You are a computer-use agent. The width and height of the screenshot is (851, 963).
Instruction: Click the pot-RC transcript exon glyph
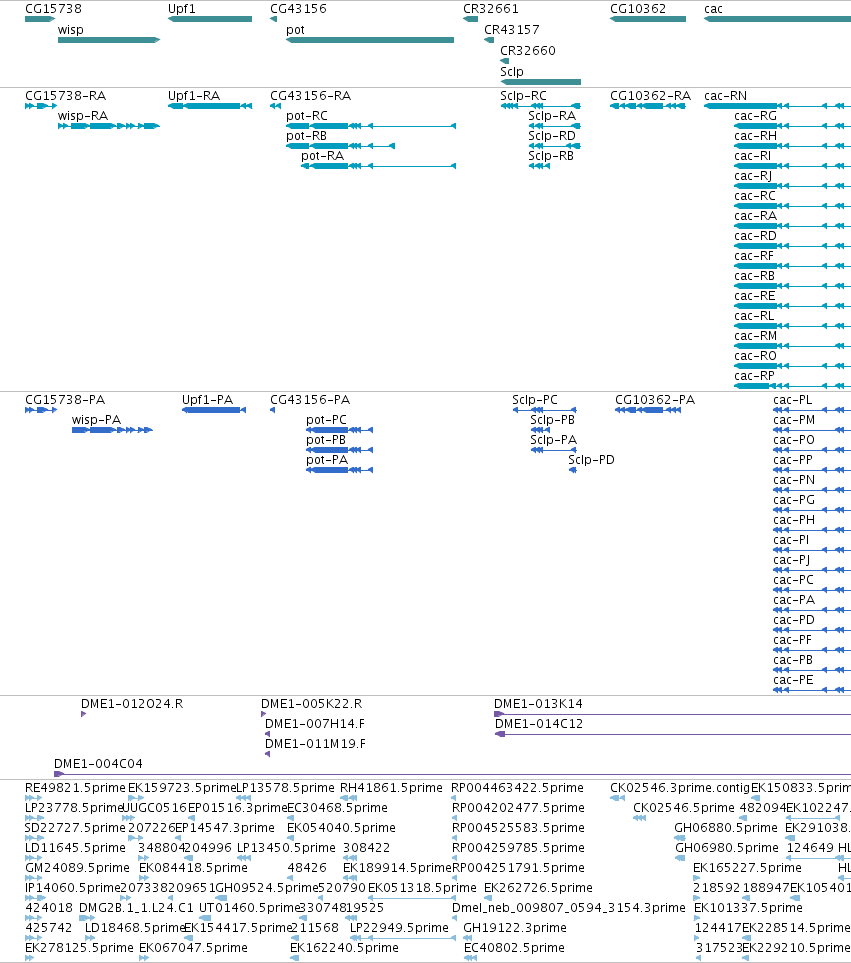[x=371, y=126]
